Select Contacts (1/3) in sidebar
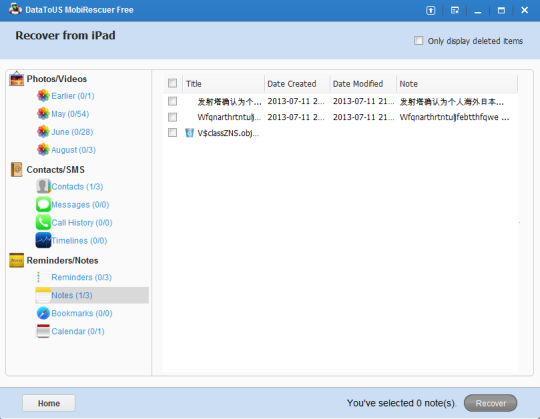This screenshot has width=540, height=419. coord(77,186)
